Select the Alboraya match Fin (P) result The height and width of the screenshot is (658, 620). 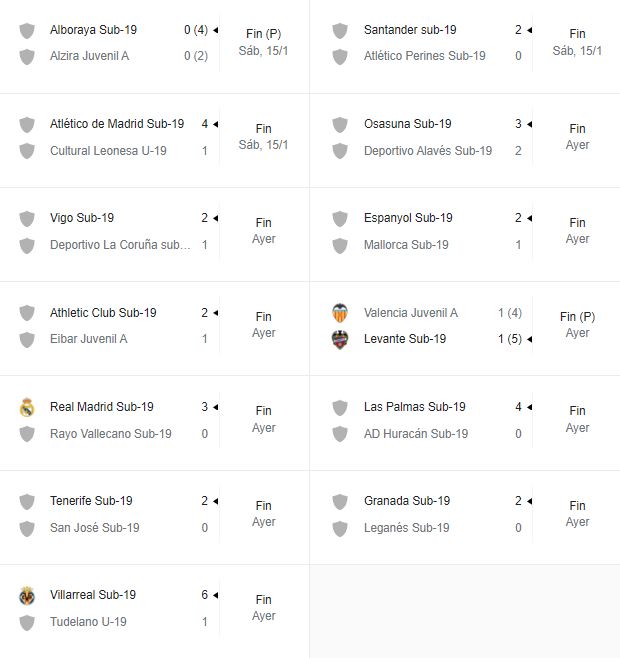[x=263, y=34]
